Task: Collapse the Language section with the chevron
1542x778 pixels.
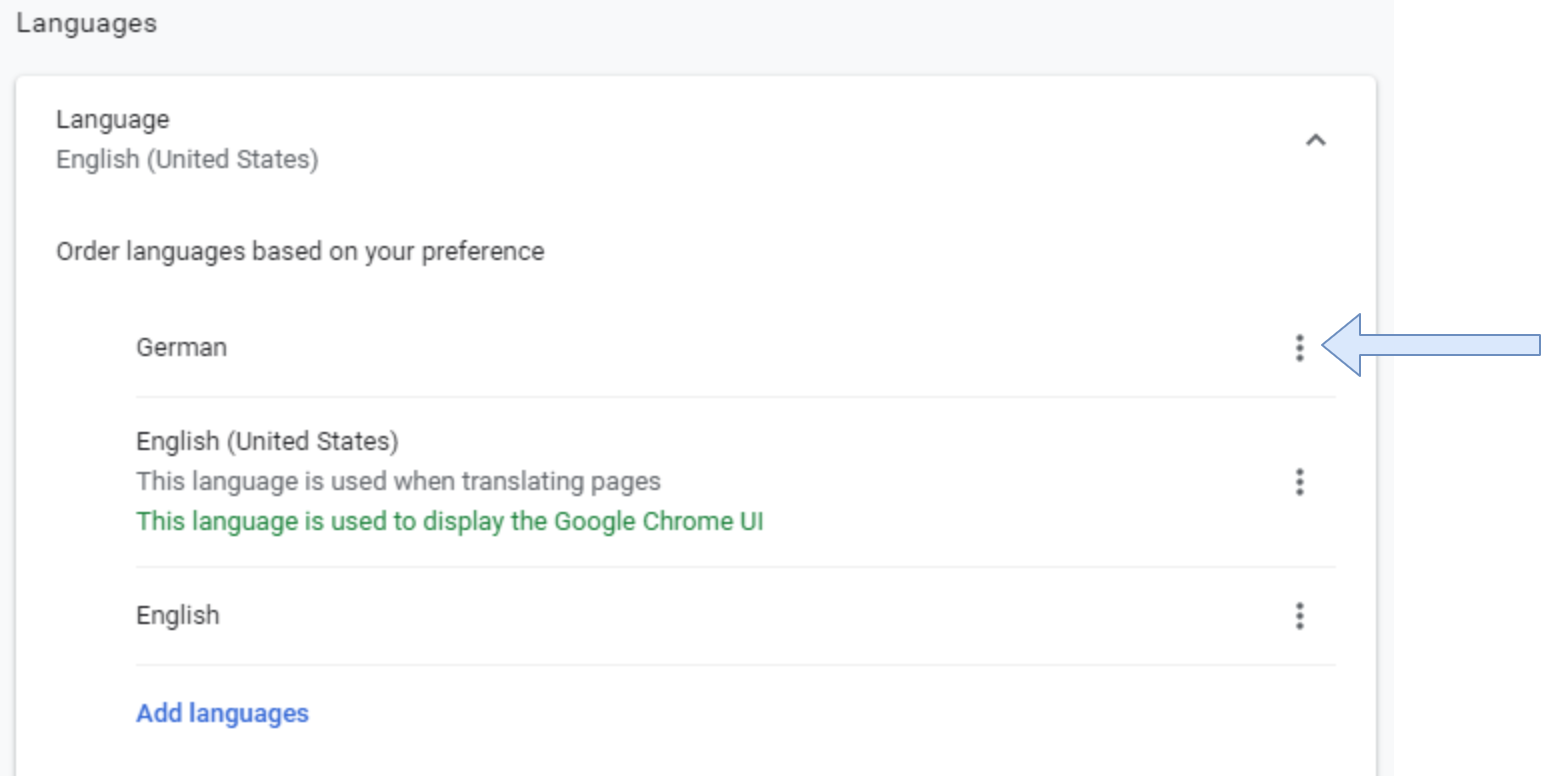Action: click(x=1316, y=140)
